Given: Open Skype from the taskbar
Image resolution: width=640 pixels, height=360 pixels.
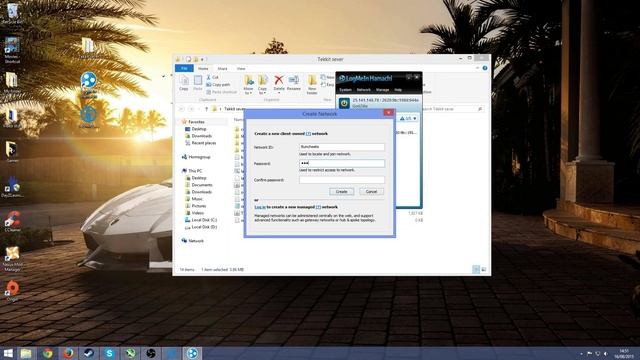Looking at the screenshot, I should (x=109, y=353).
